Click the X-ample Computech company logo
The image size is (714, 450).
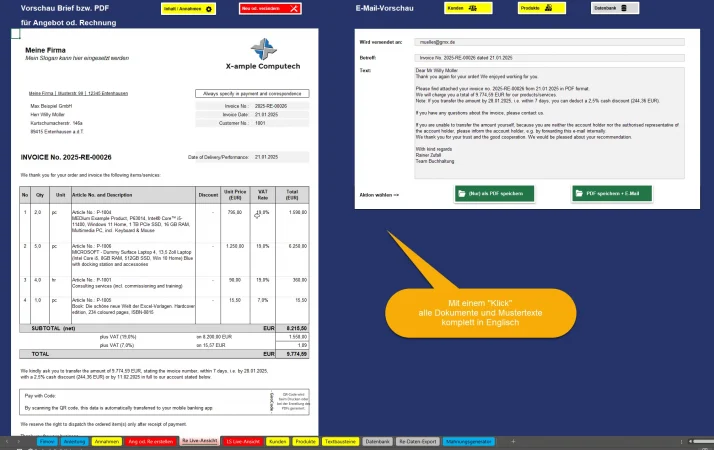tap(265, 53)
